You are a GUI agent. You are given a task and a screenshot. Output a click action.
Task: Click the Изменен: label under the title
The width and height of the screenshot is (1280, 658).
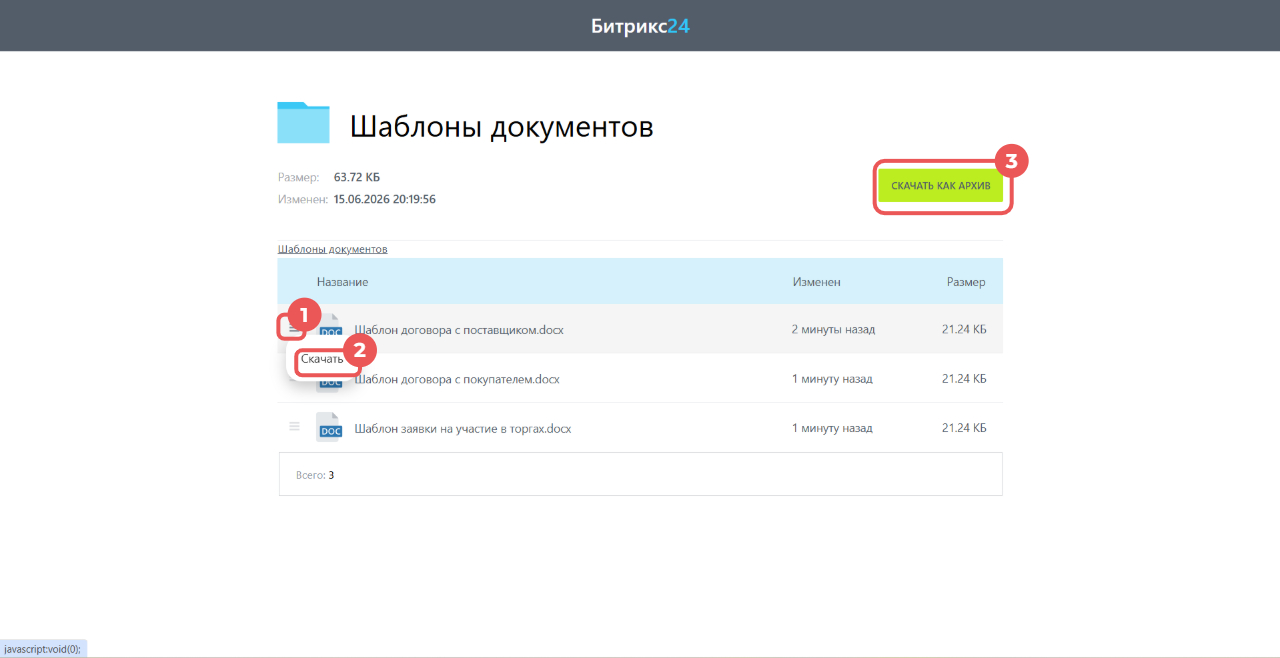pyautogui.click(x=303, y=199)
